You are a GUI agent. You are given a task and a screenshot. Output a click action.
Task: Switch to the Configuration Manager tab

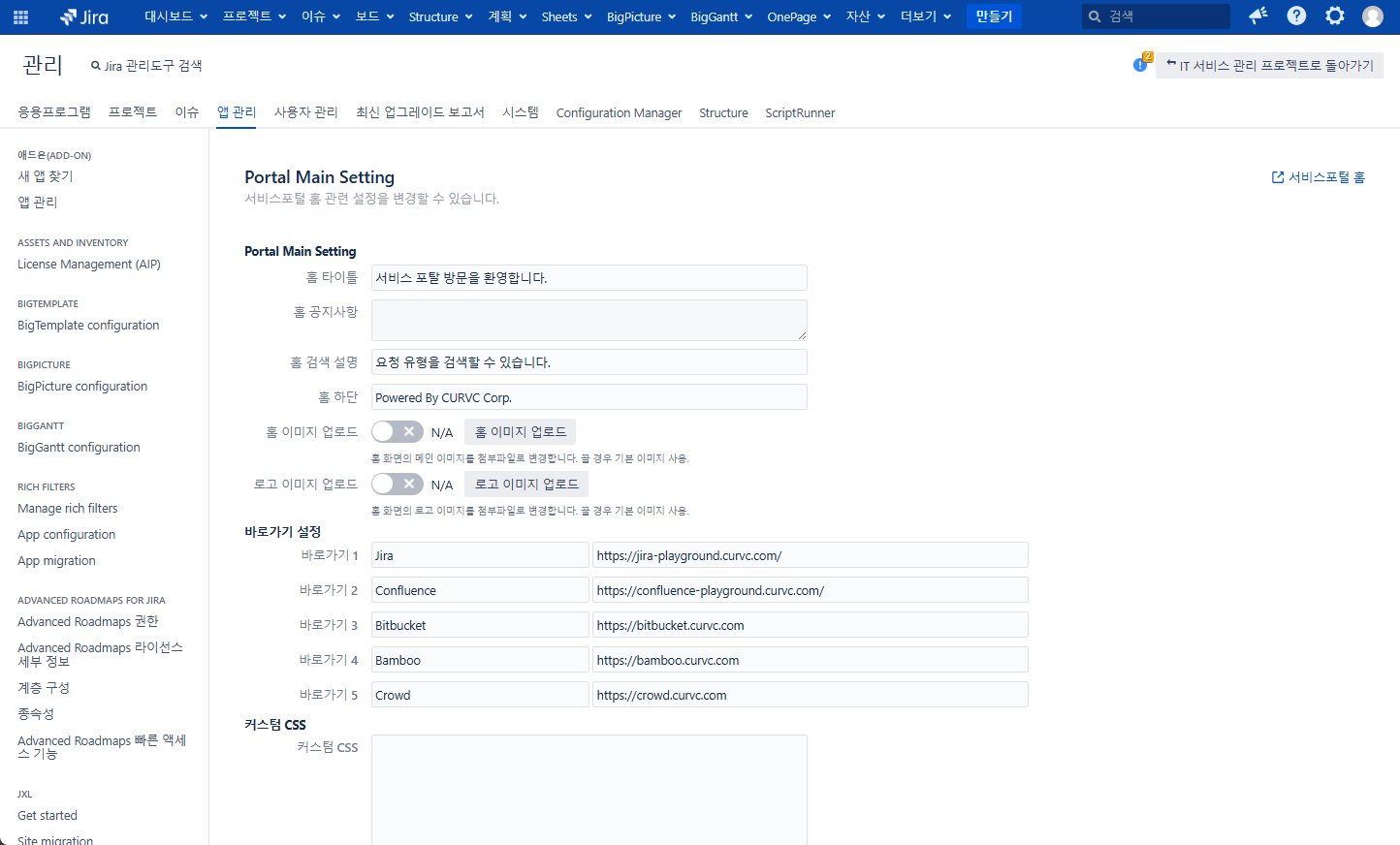click(x=619, y=113)
